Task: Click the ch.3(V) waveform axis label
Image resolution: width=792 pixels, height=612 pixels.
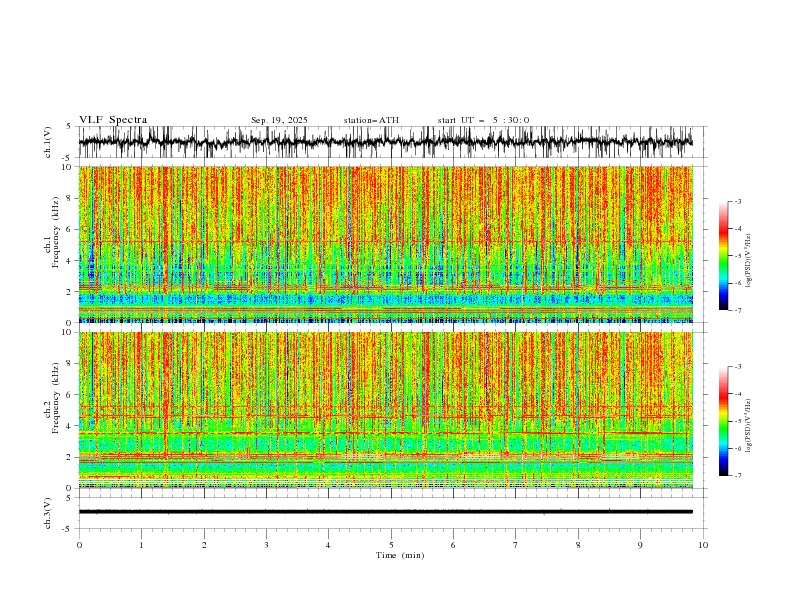Action: (x=48, y=513)
